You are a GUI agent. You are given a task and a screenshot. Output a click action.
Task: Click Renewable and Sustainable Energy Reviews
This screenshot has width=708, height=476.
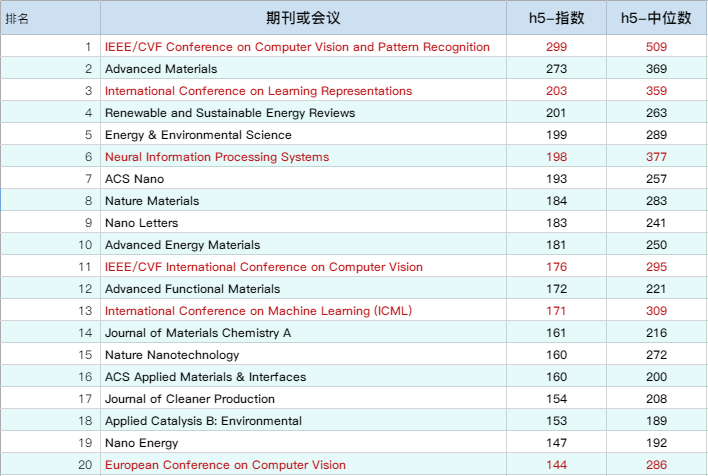tap(230, 113)
